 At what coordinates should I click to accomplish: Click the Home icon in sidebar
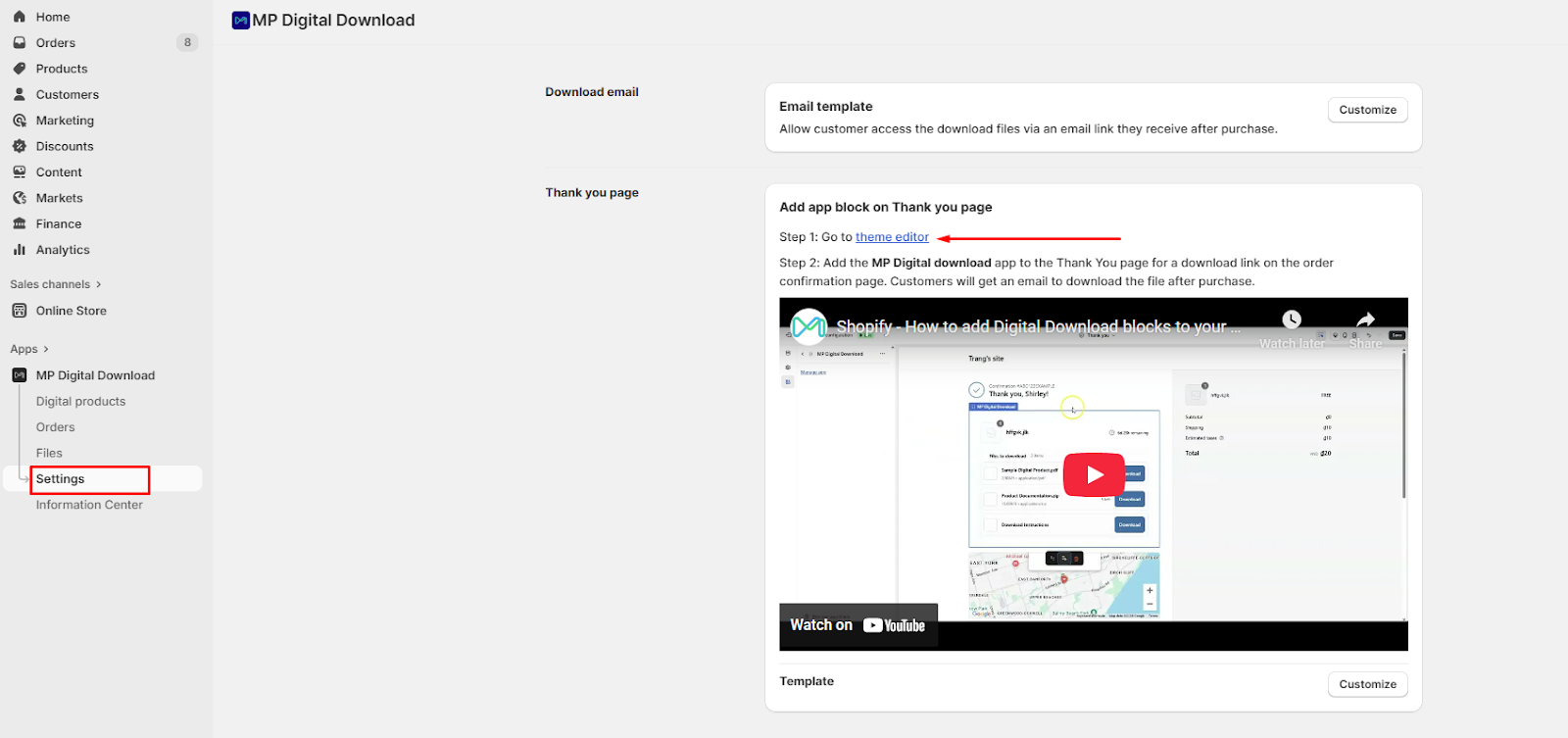click(x=19, y=17)
